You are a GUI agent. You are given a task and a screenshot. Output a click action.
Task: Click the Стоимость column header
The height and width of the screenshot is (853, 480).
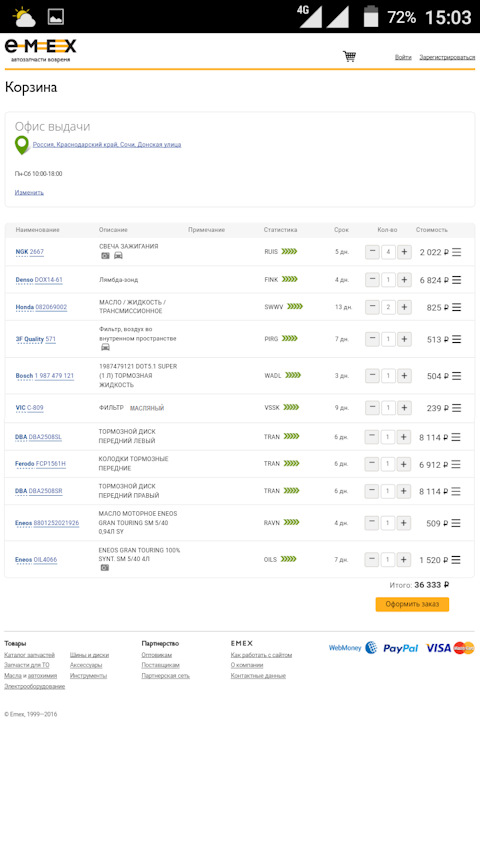pyautogui.click(x=432, y=230)
